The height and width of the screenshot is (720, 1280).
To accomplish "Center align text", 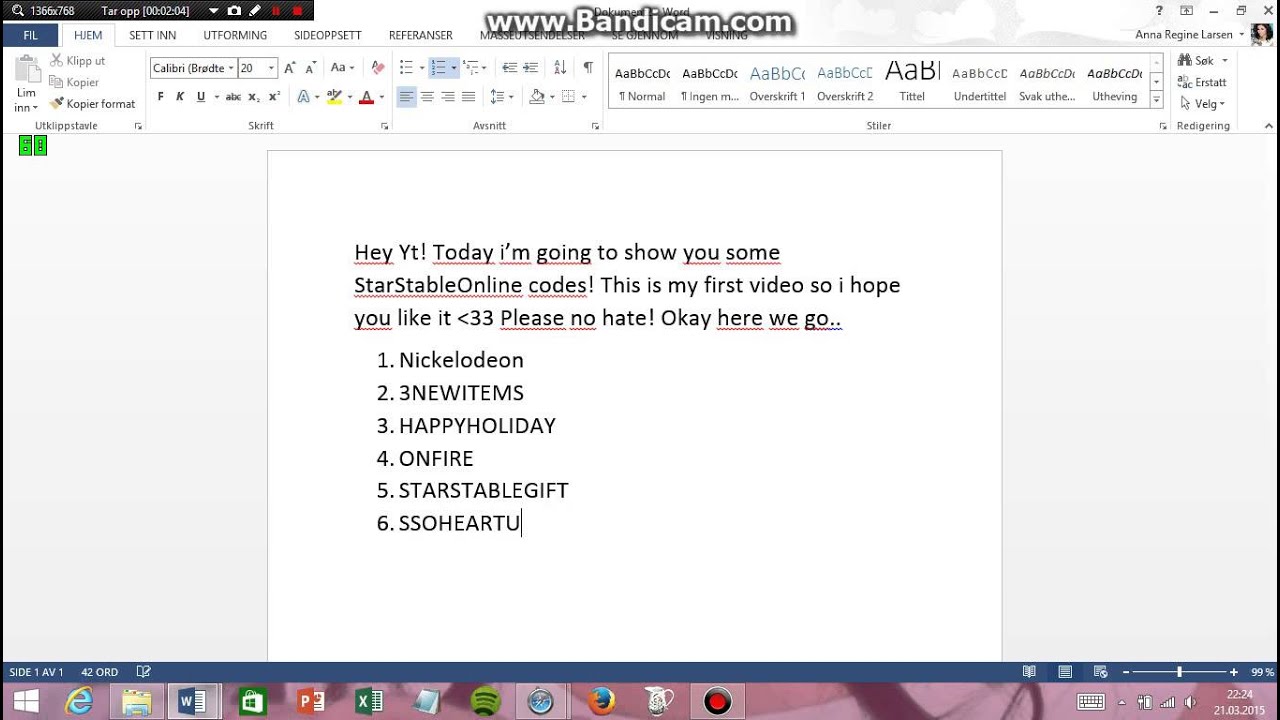I will pyautogui.click(x=427, y=97).
